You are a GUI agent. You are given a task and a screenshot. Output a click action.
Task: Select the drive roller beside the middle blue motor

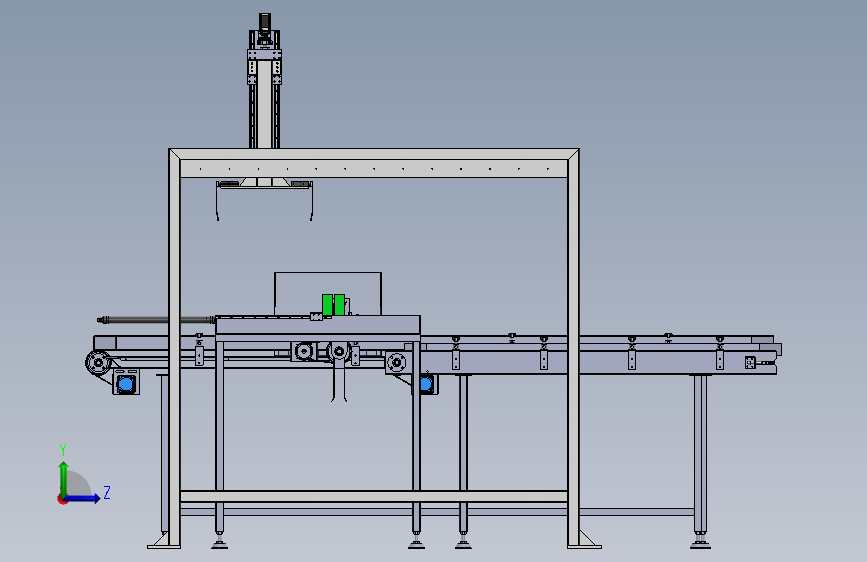tap(396, 363)
